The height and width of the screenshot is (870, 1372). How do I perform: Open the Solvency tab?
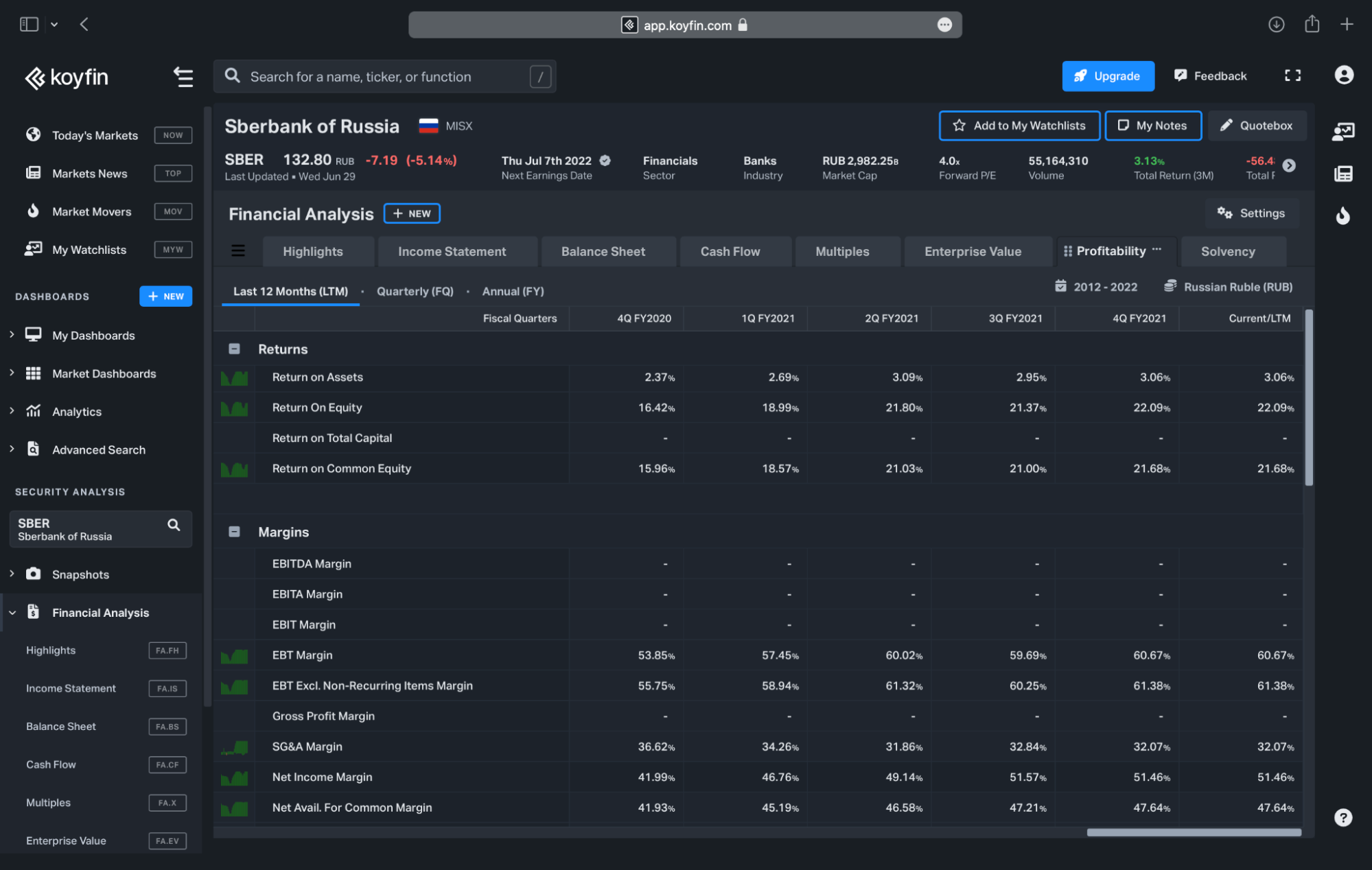tap(1233, 251)
